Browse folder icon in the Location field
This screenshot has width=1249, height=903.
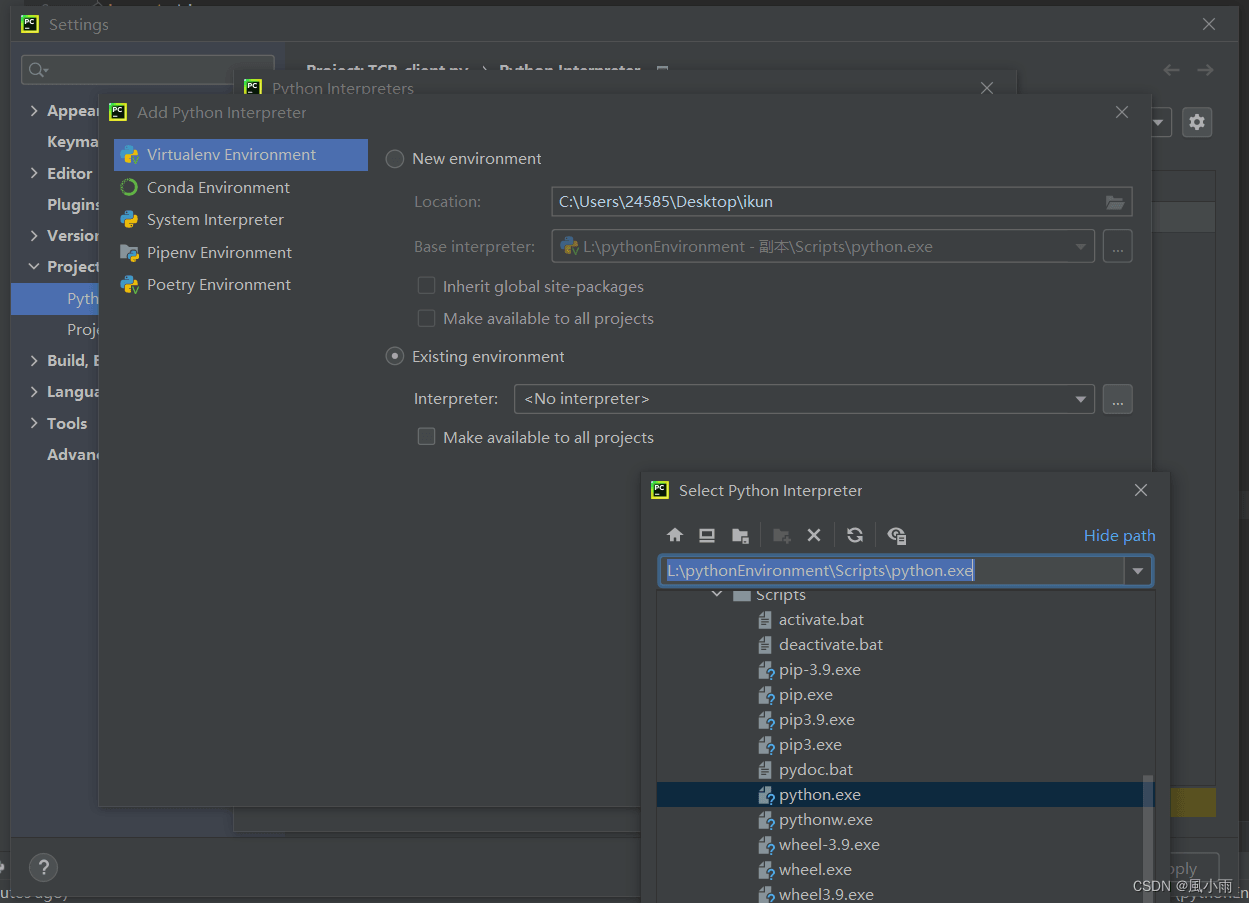pos(1115,202)
